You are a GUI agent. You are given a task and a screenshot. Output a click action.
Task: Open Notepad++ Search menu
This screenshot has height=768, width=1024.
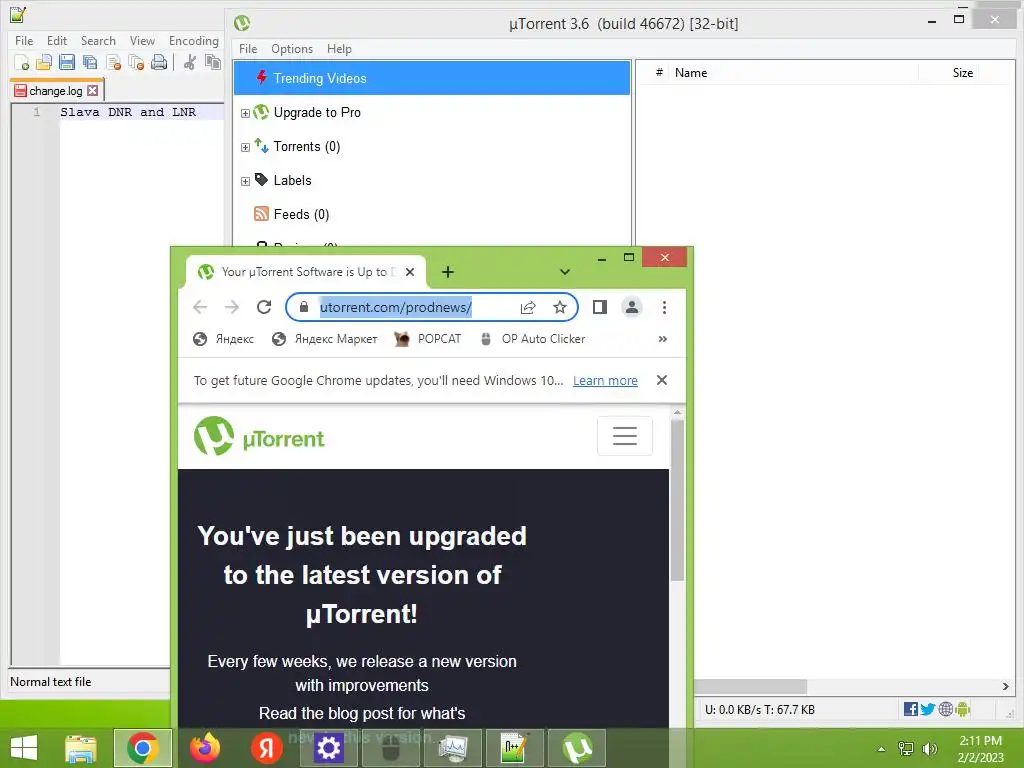[98, 40]
